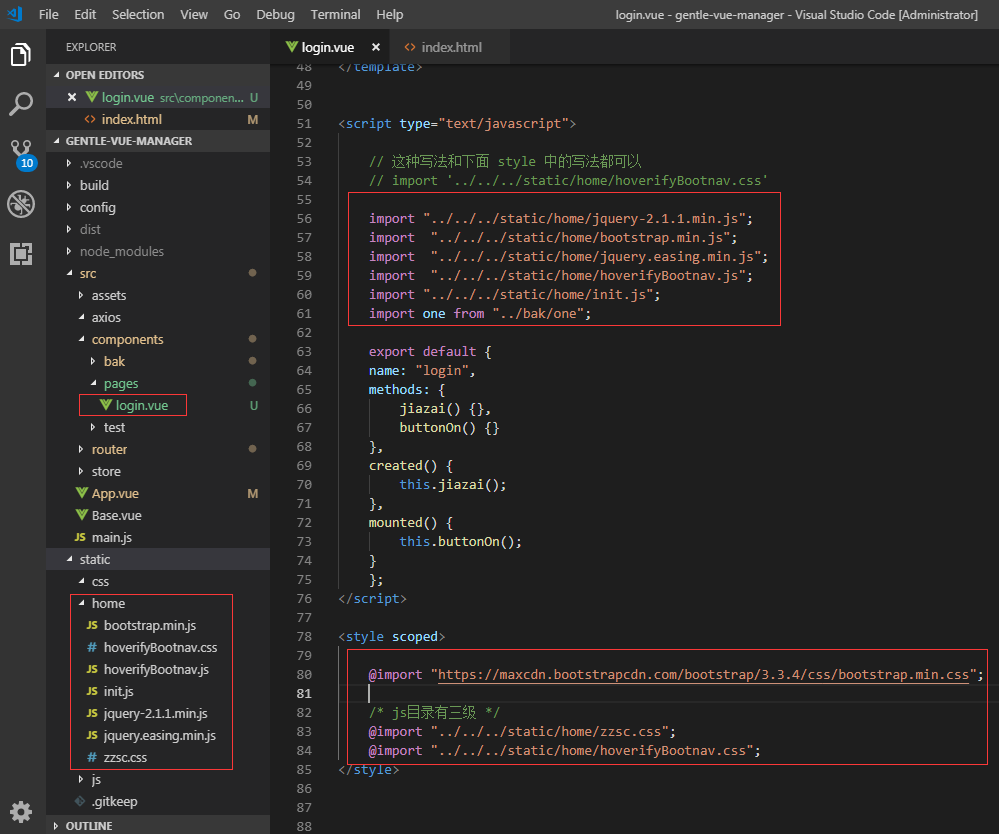Collapse the axios folder
Image resolution: width=999 pixels, height=834 pixels.
(158, 317)
